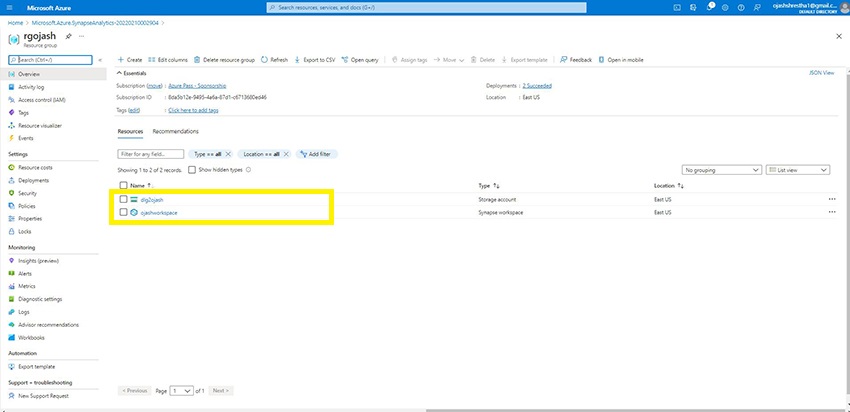Open the Help question mark icon
Viewport: 850px width, 412px height.
tap(741, 8)
